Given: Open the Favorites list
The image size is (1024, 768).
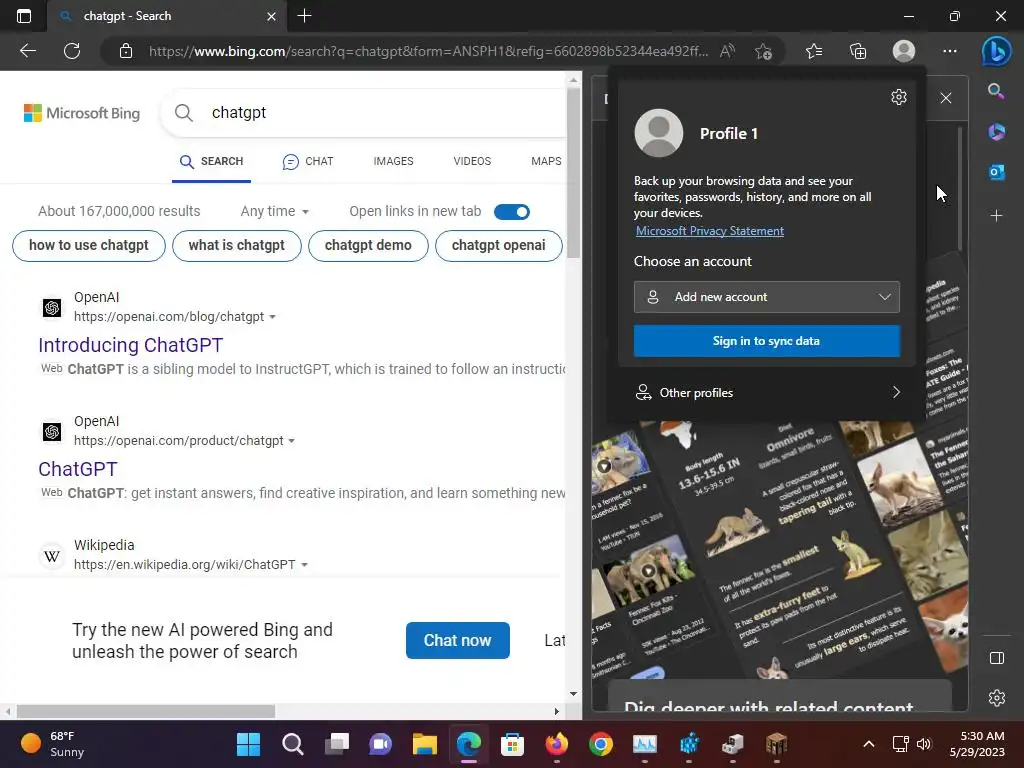Looking at the screenshot, I should 814,51.
